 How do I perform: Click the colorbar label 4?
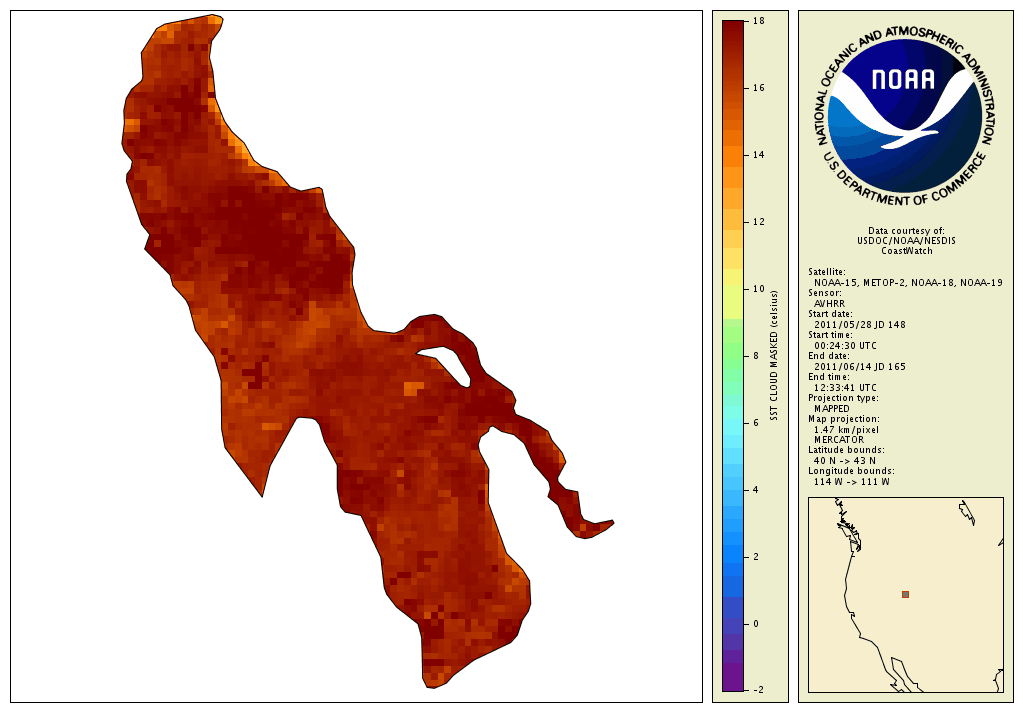(x=756, y=490)
